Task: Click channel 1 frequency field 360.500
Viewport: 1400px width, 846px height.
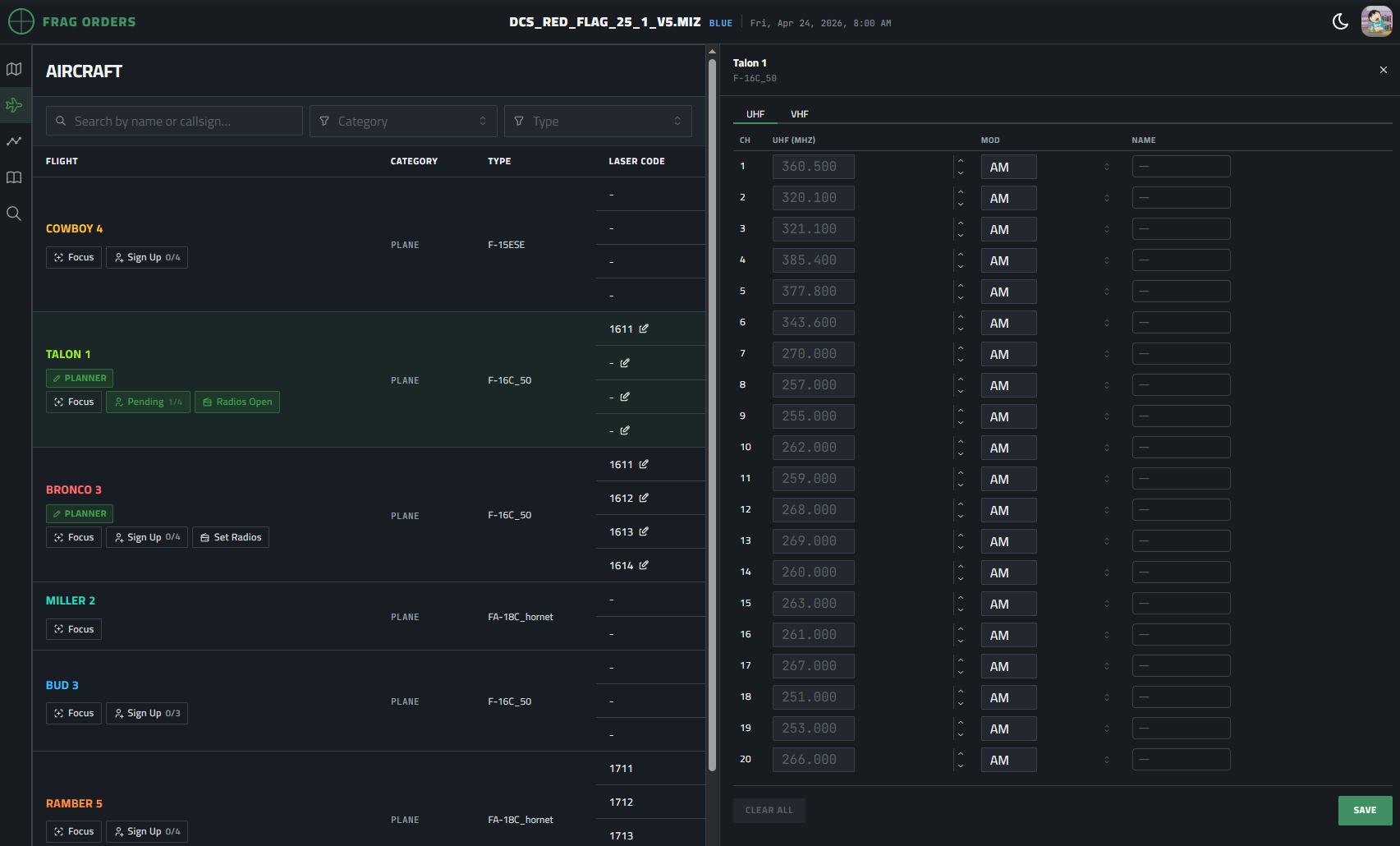Action: pyautogui.click(x=813, y=167)
